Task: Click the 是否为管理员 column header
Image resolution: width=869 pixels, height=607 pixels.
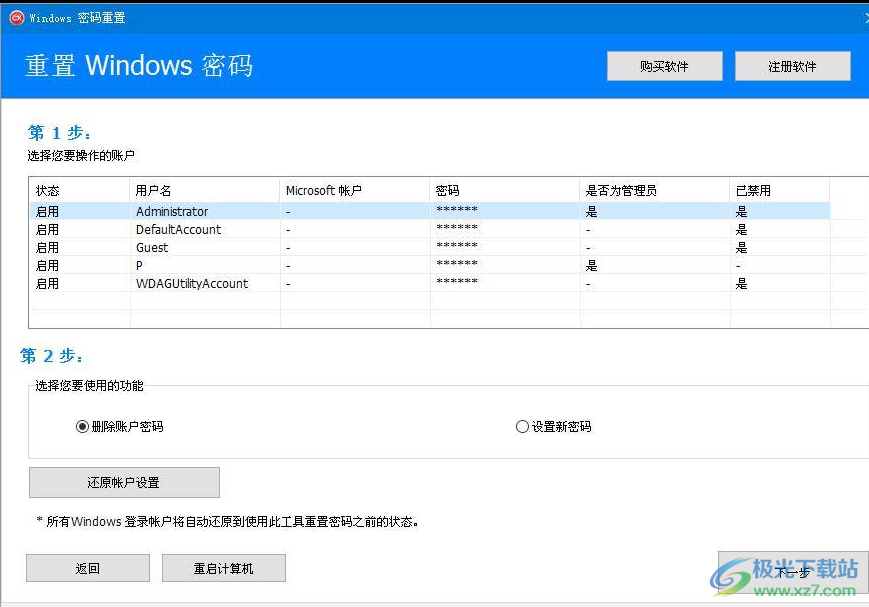Action: pyautogui.click(x=655, y=191)
